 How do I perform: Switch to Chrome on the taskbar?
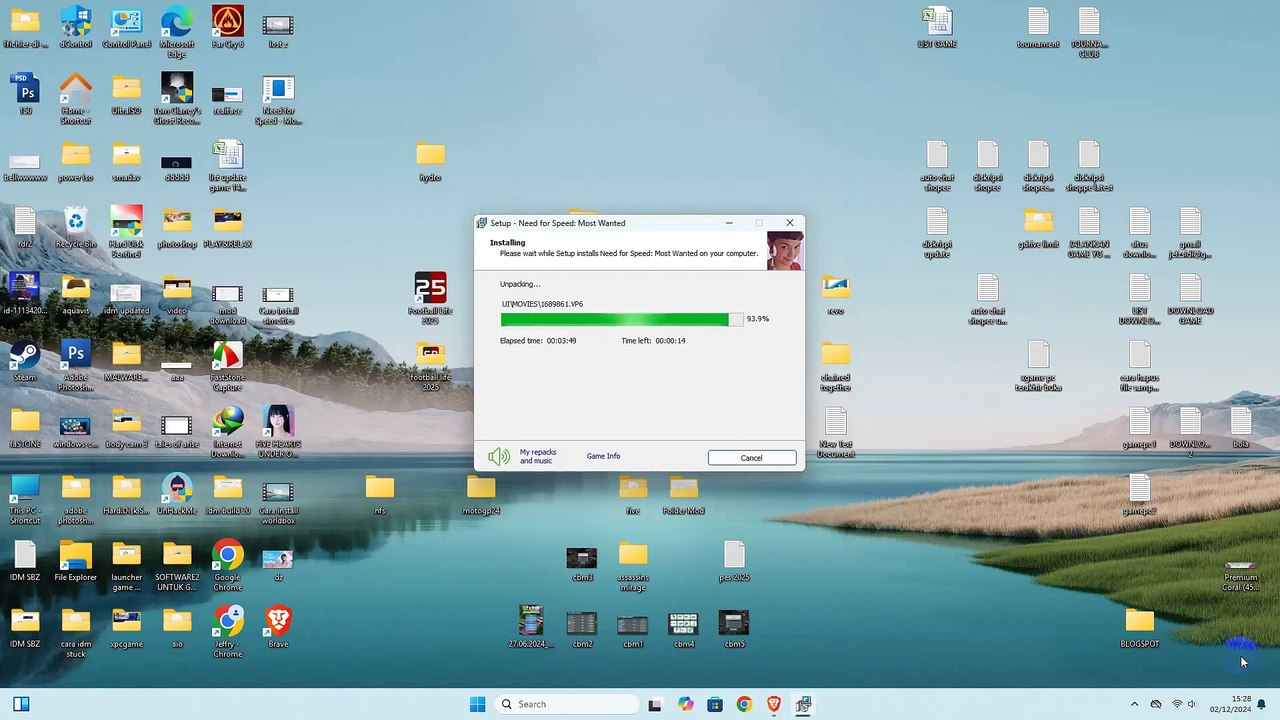(744, 704)
